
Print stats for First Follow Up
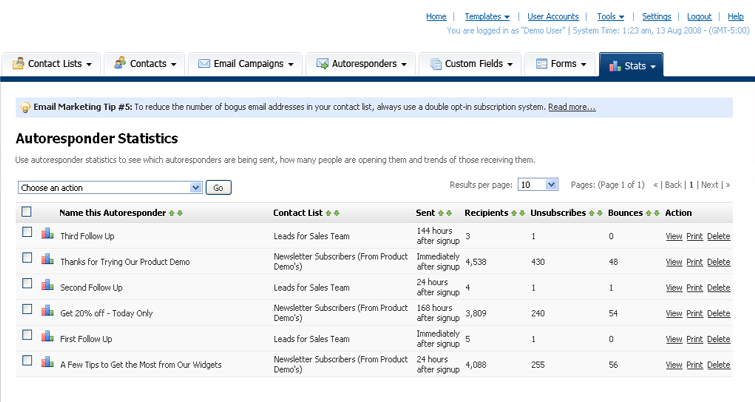[694, 339]
